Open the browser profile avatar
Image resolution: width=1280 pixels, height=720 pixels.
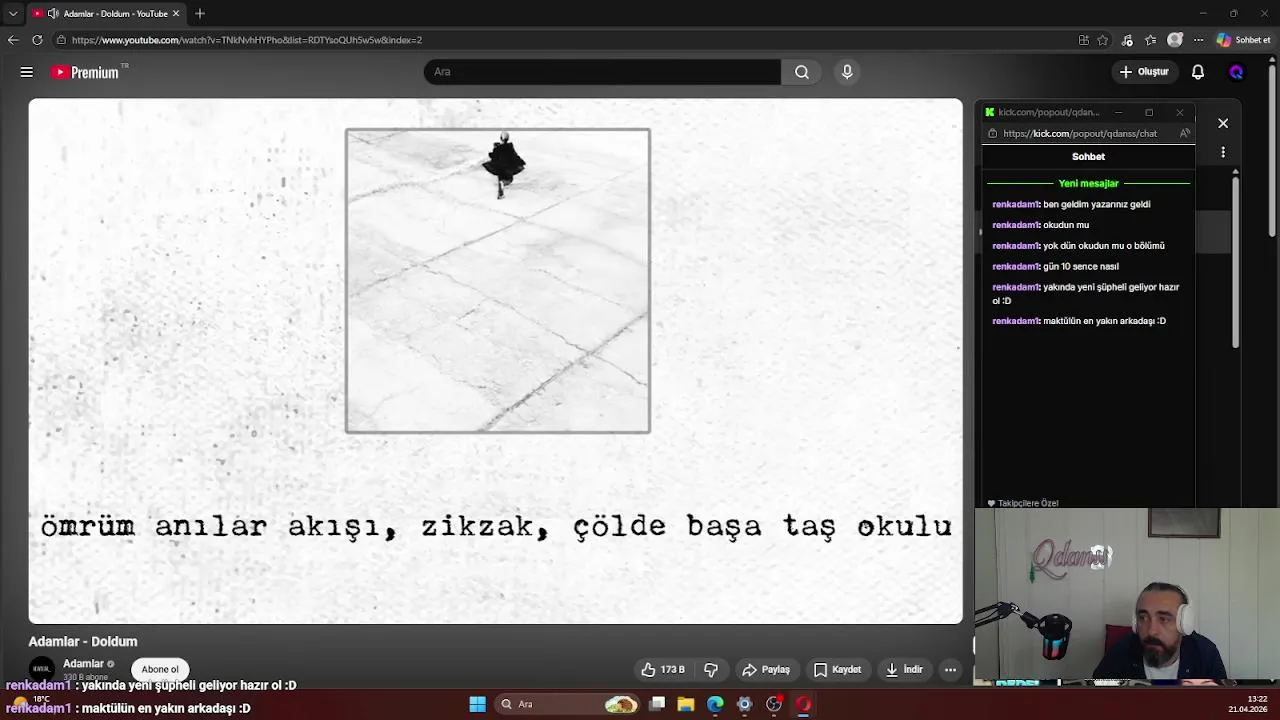pyautogui.click(x=1175, y=40)
